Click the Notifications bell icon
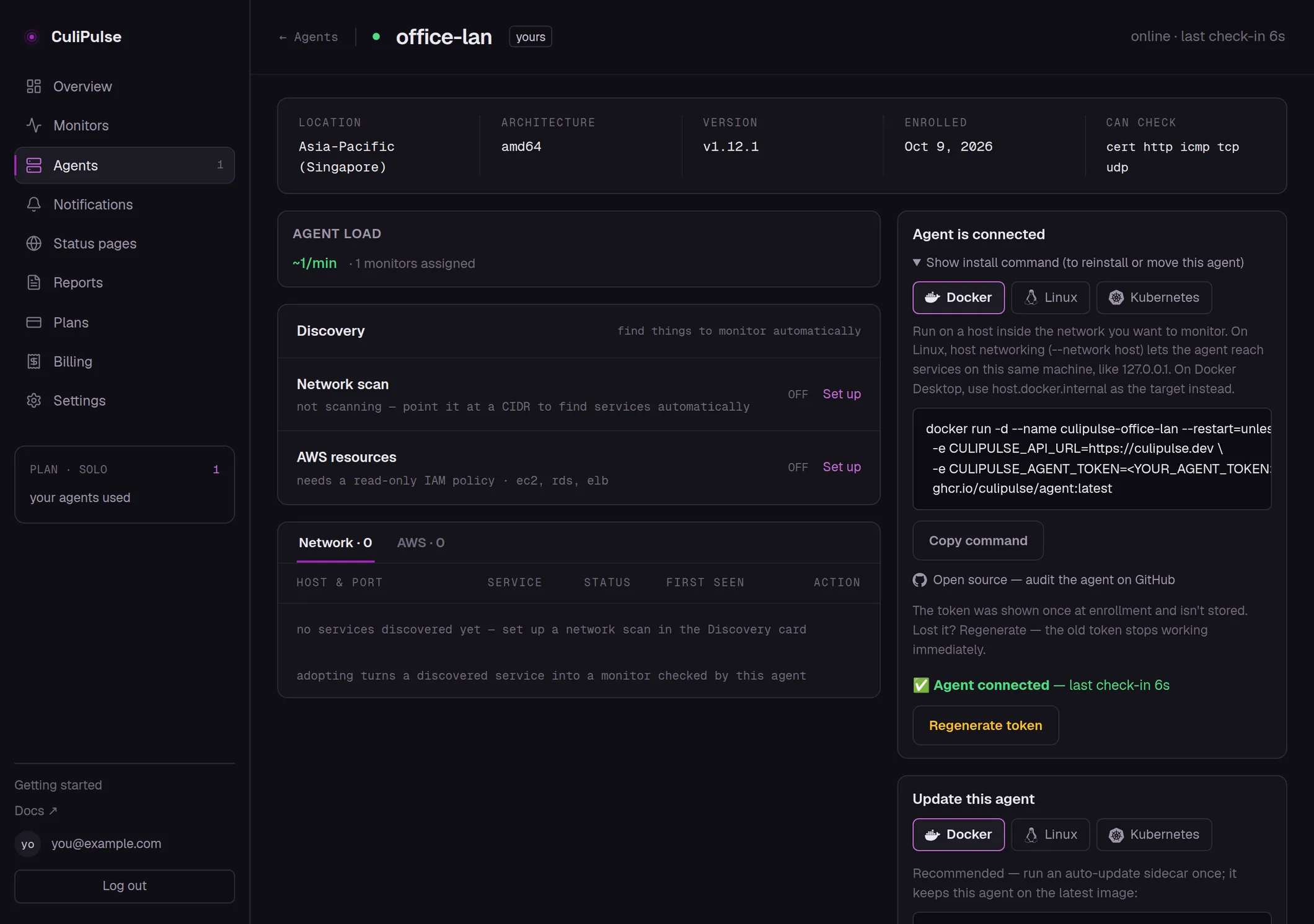Image resolution: width=1314 pixels, height=924 pixels. (x=34, y=205)
